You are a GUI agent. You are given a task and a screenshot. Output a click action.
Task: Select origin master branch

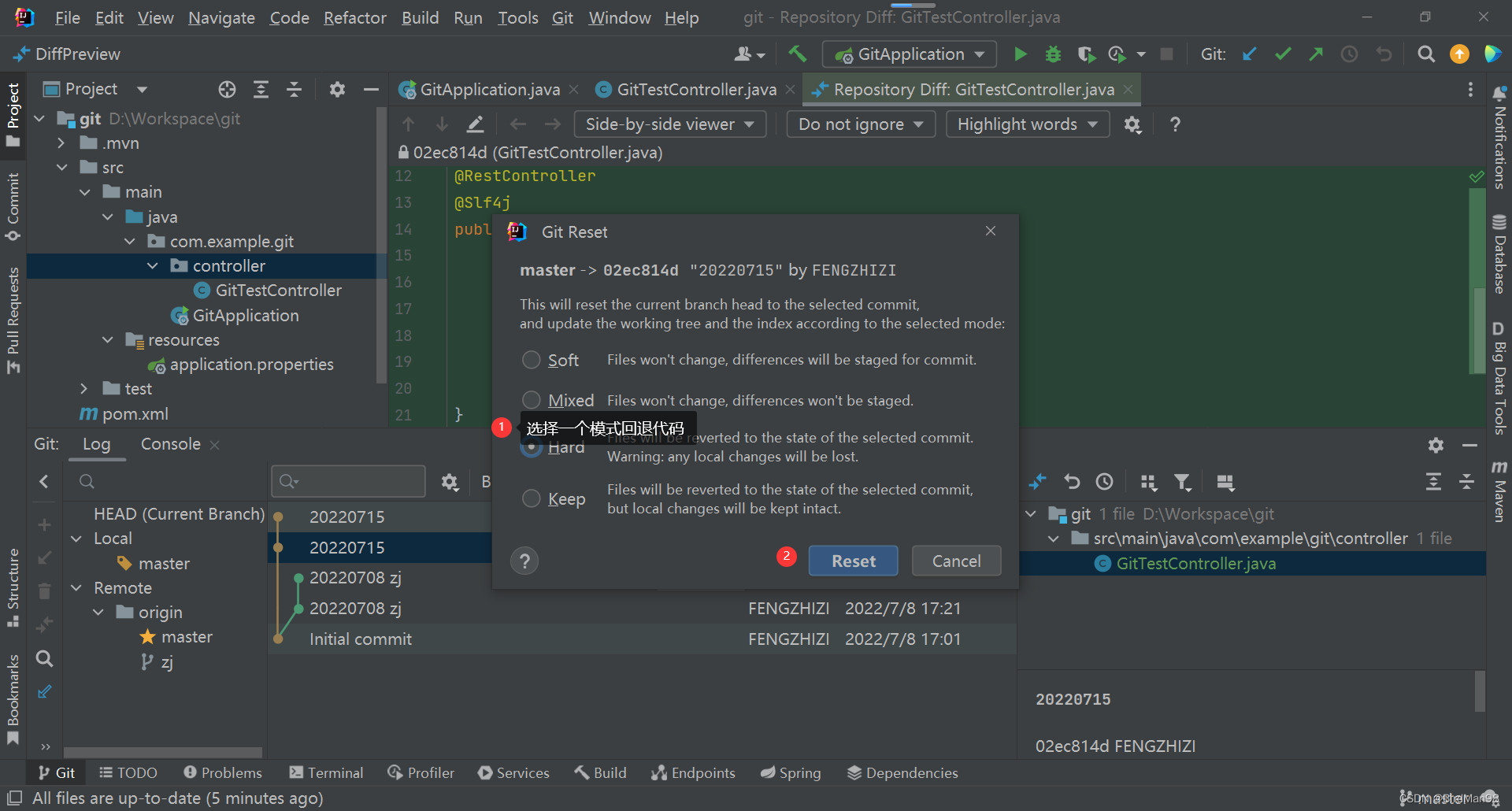(186, 637)
